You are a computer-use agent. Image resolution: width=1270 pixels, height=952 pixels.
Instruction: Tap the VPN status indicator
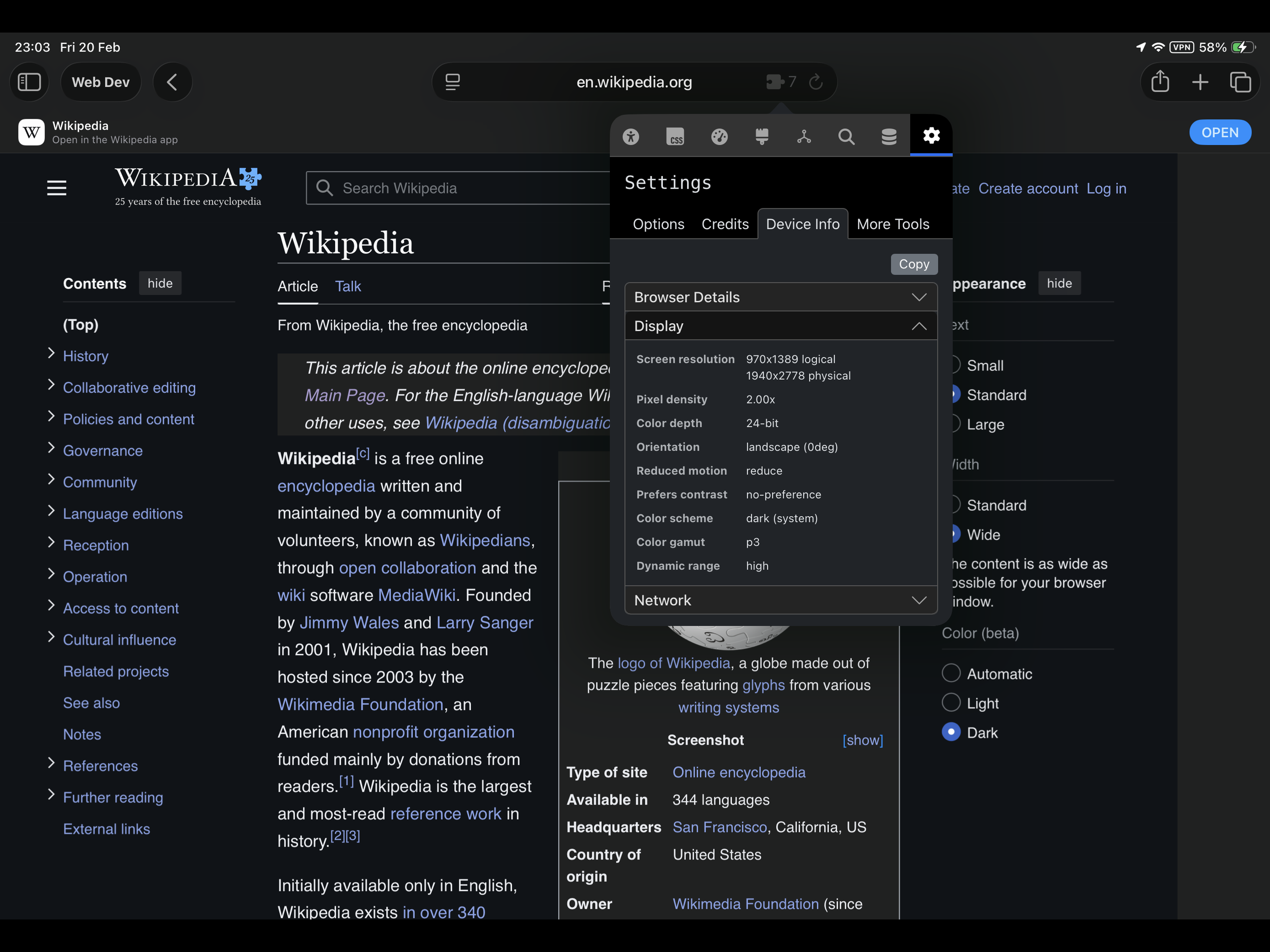[x=1181, y=47]
